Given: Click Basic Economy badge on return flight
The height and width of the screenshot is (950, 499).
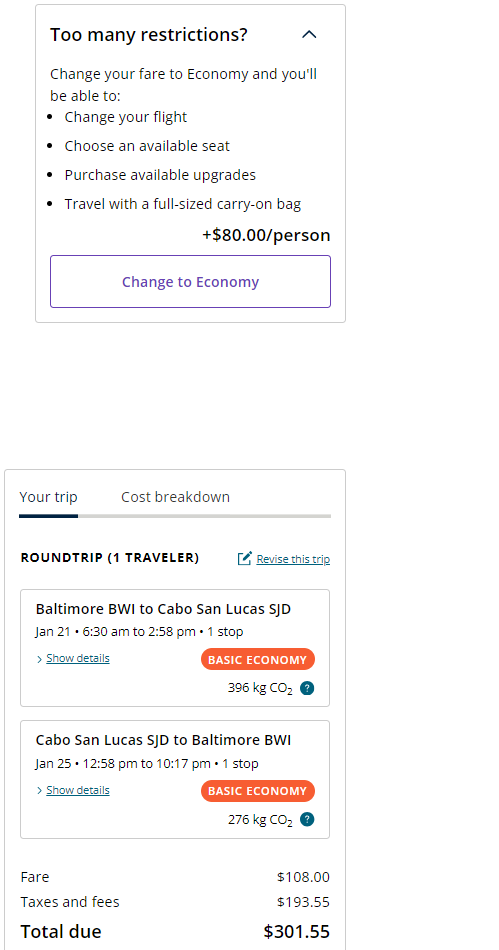Looking at the screenshot, I should 257,791.
